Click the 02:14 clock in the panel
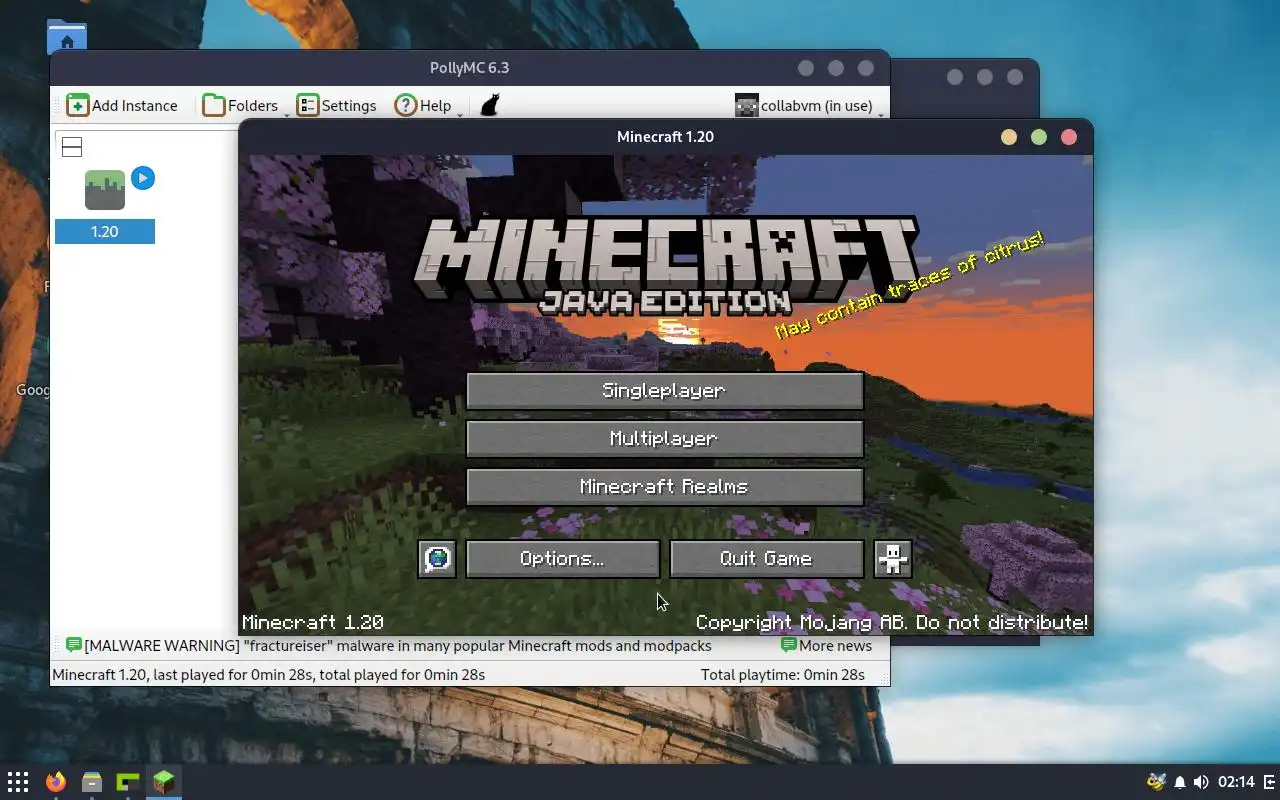 click(x=1237, y=782)
